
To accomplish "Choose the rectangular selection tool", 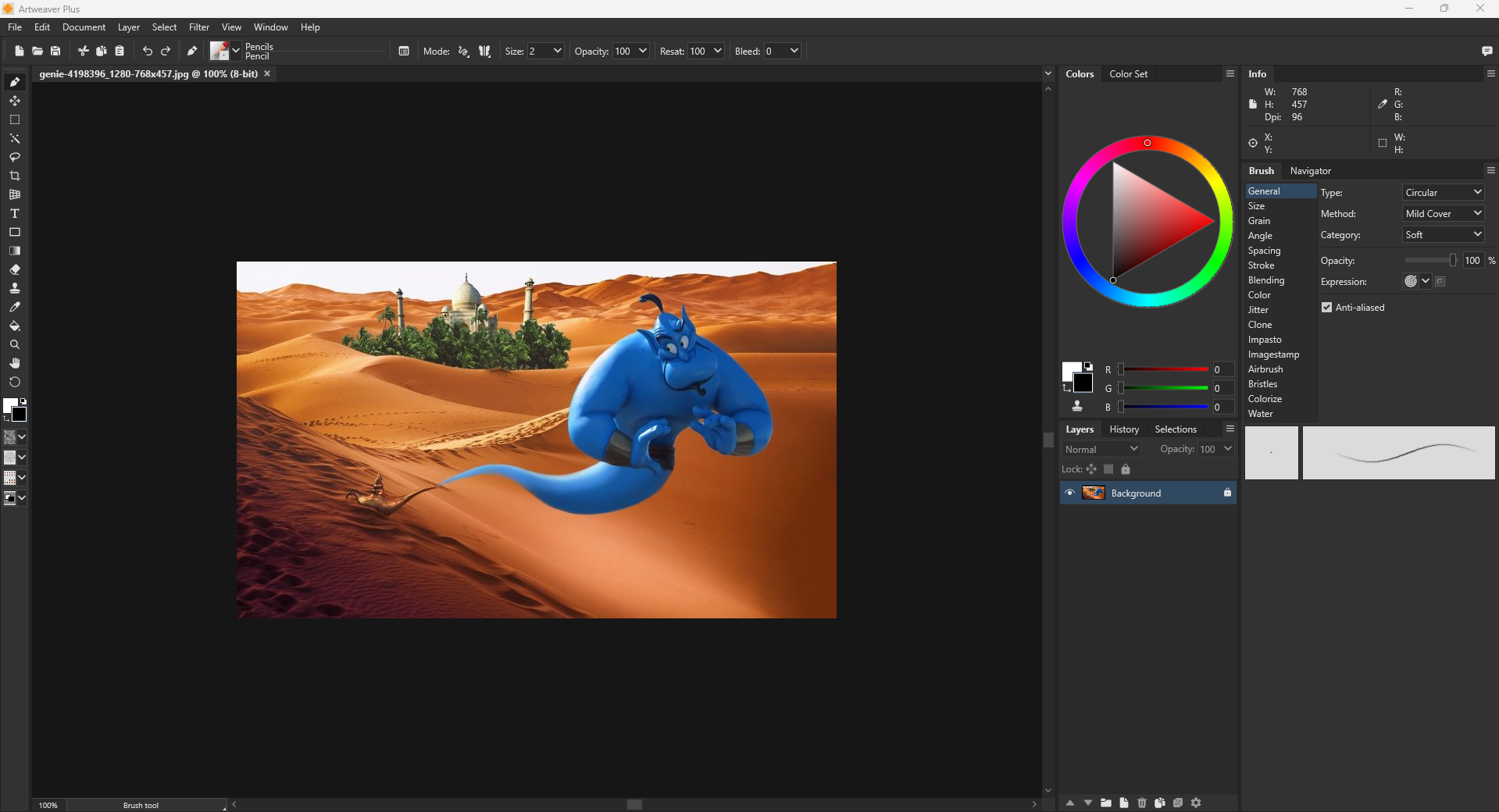I will point(15,119).
